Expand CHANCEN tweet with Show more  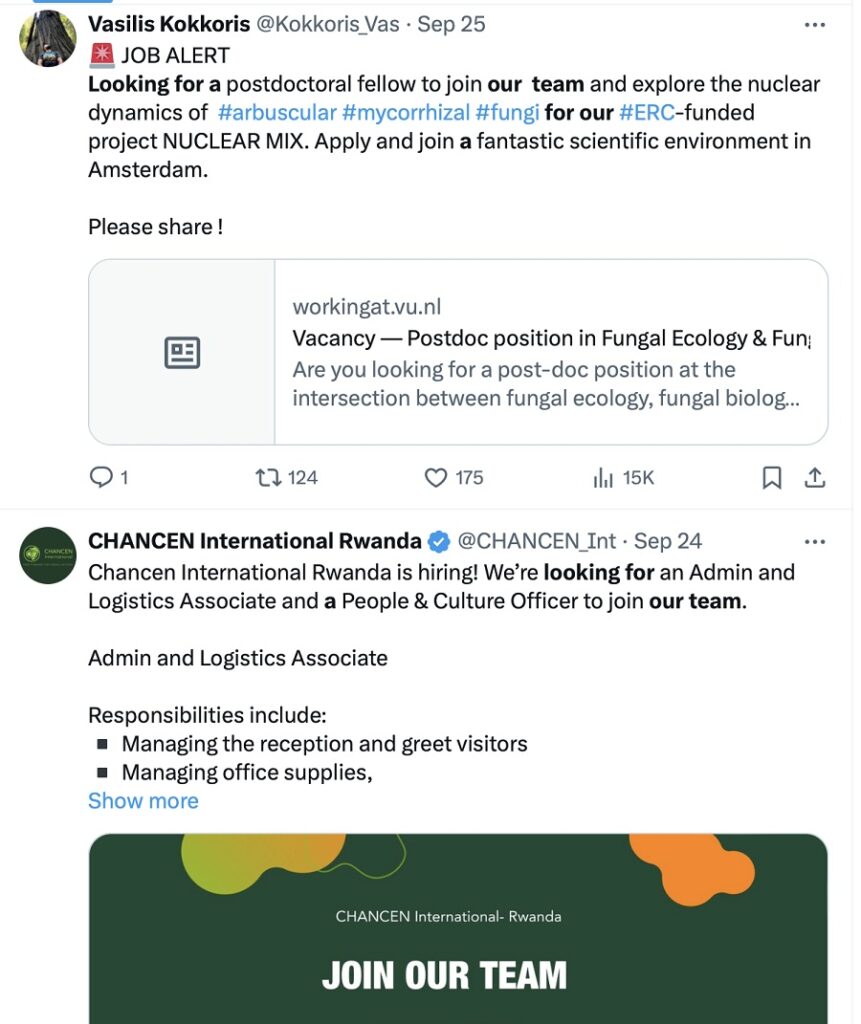coord(143,801)
